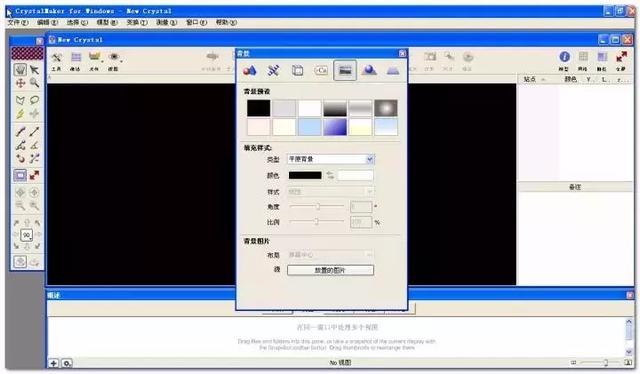The height and width of the screenshot is (374, 640).
Task: Expand the 类型 fill type dropdown
Action: pos(370,159)
